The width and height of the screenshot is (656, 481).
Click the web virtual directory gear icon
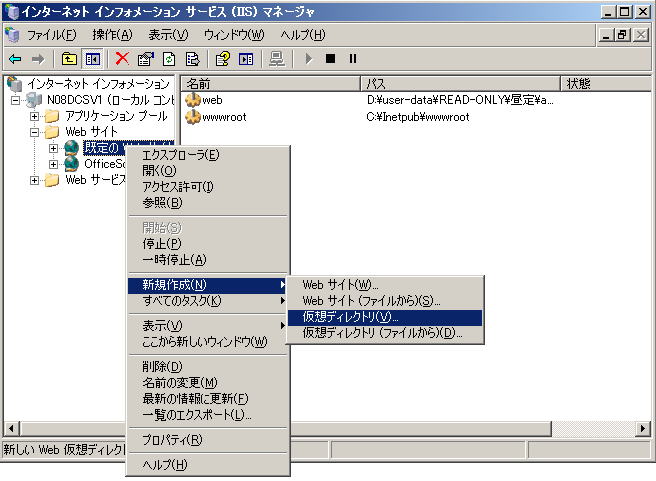[193, 100]
